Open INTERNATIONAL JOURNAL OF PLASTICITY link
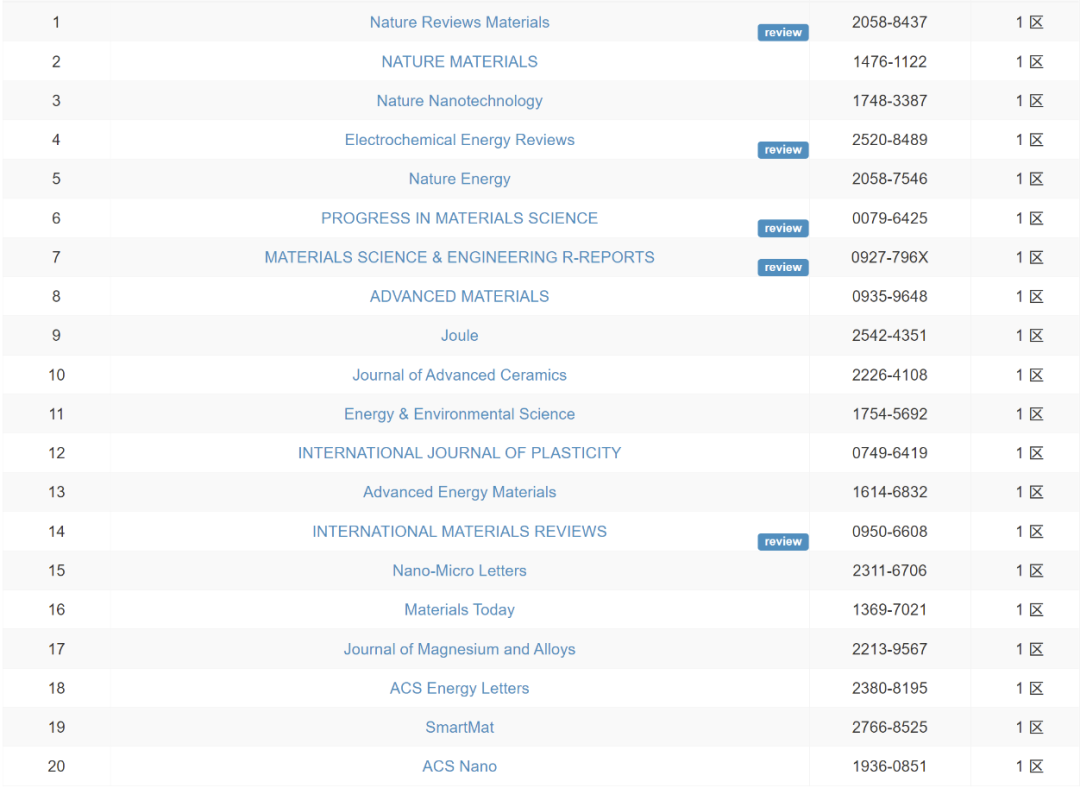The width and height of the screenshot is (1080, 788). (459, 453)
